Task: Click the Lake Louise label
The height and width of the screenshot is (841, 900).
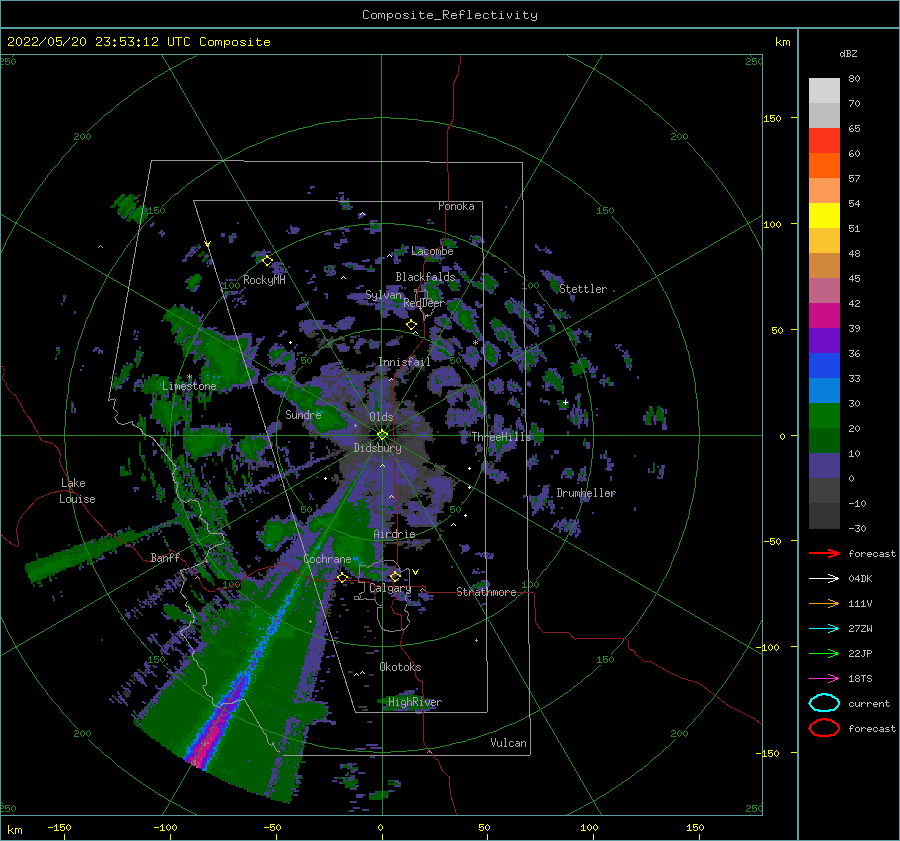Action: (77, 491)
